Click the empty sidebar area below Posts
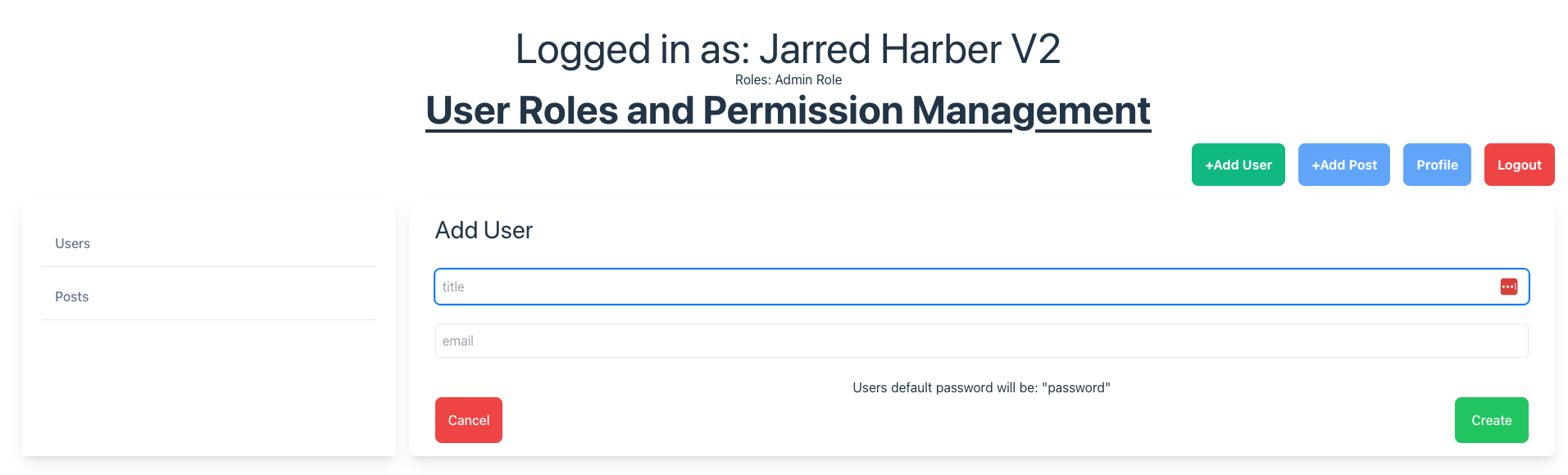The height and width of the screenshot is (475, 1568). [208, 385]
